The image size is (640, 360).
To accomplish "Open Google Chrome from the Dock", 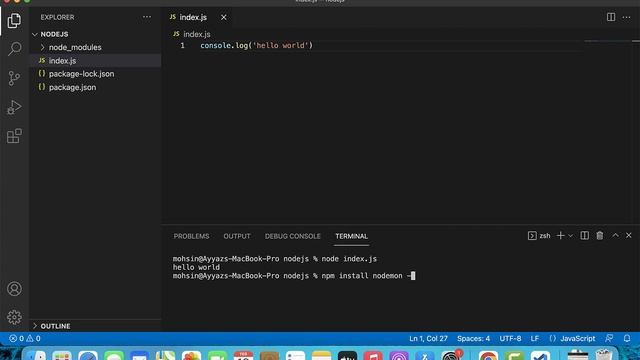I will click(x=488, y=356).
